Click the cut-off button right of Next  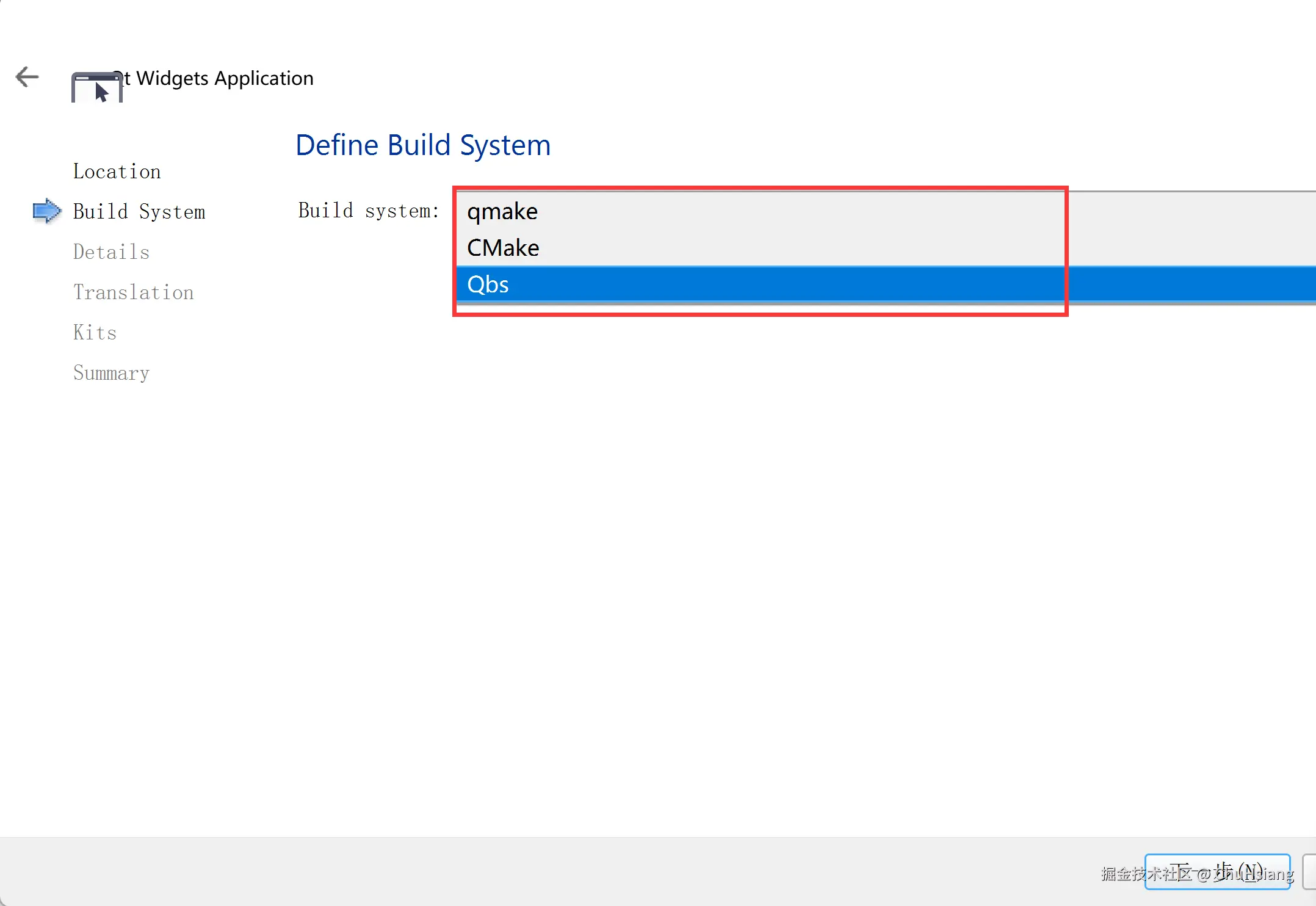1309,872
